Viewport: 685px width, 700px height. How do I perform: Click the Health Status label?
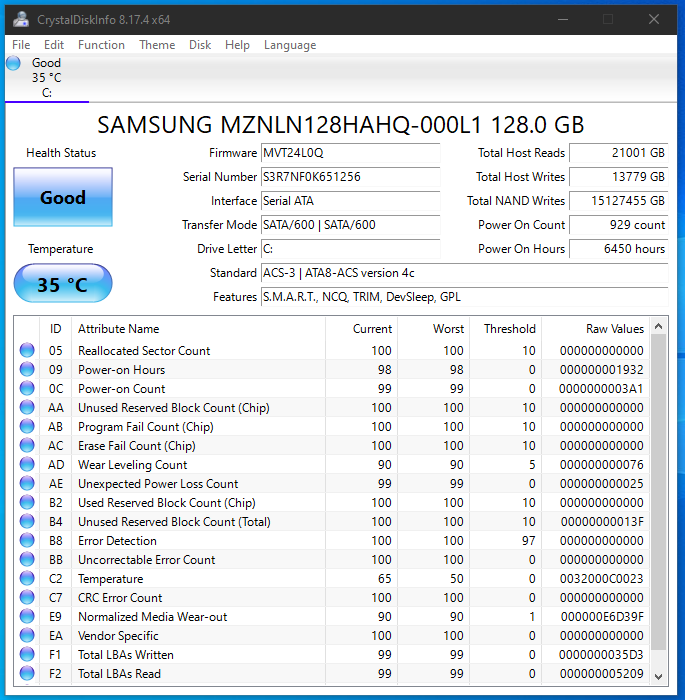click(x=61, y=153)
